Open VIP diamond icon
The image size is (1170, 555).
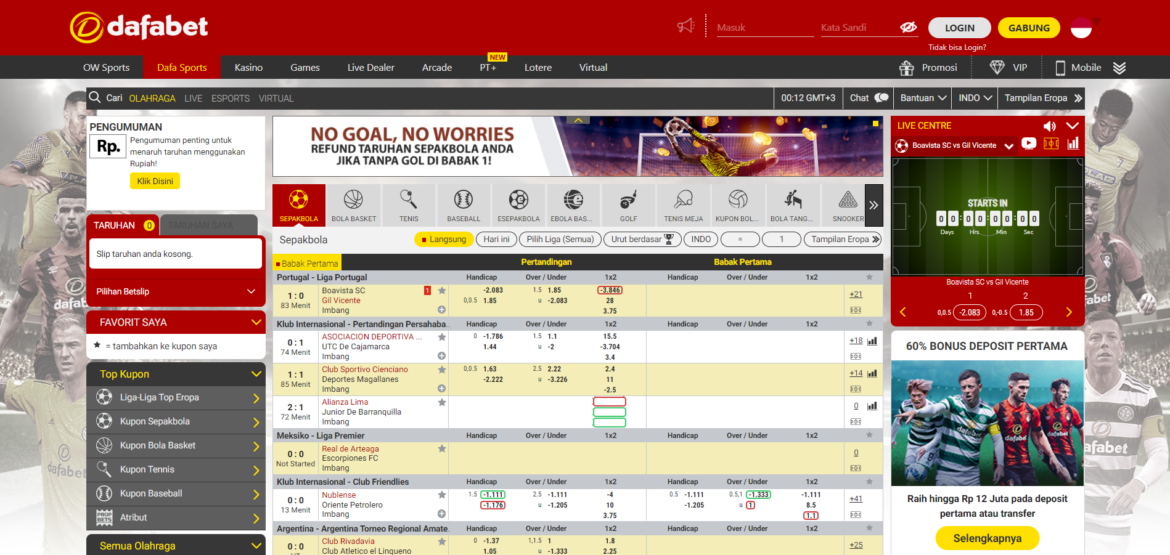point(998,68)
